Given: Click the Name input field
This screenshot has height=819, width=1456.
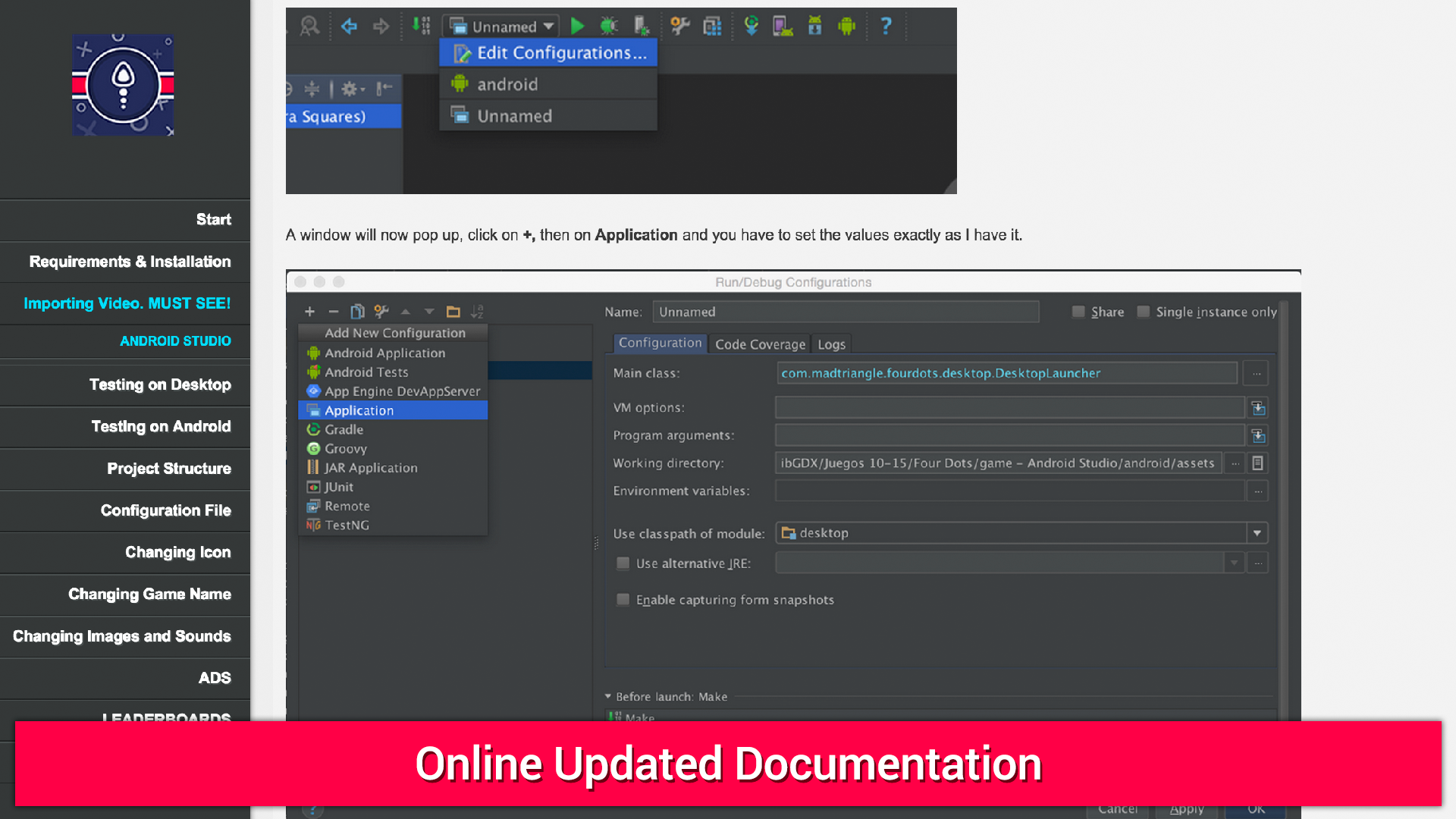Looking at the screenshot, I should pyautogui.click(x=846, y=312).
